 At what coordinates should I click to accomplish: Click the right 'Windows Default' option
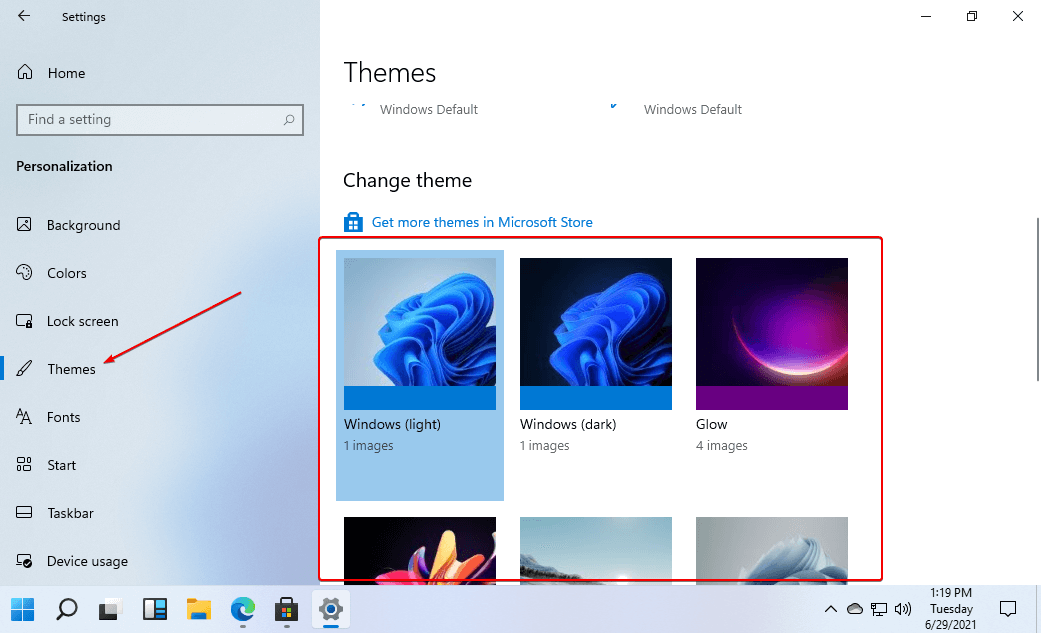click(x=692, y=109)
